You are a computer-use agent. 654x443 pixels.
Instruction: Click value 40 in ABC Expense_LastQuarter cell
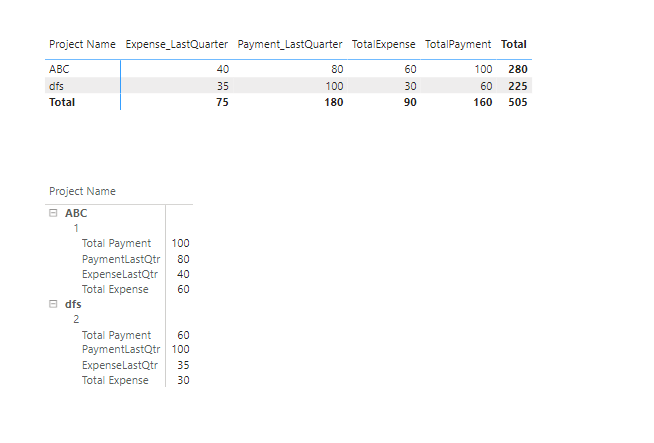click(223, 69)
